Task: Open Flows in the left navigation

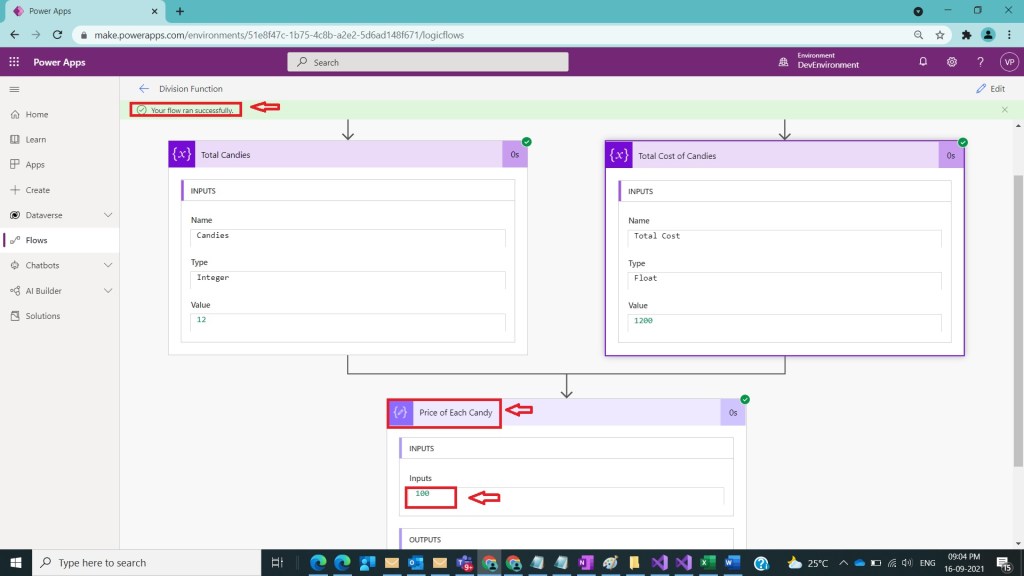Action: (36, 240)
